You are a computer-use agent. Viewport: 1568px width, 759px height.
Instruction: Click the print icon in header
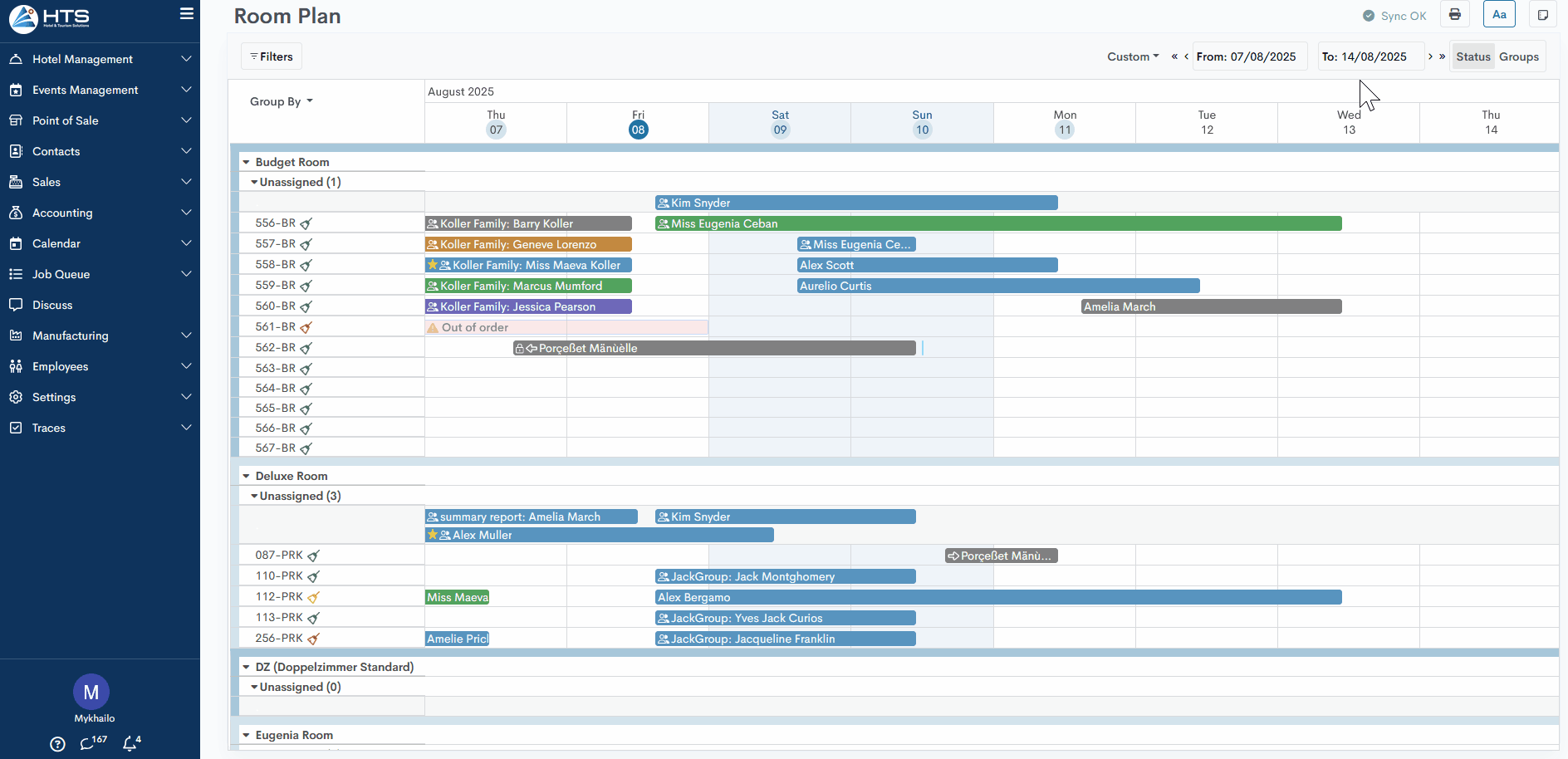pyautogui.click(x=1454, y=15)
